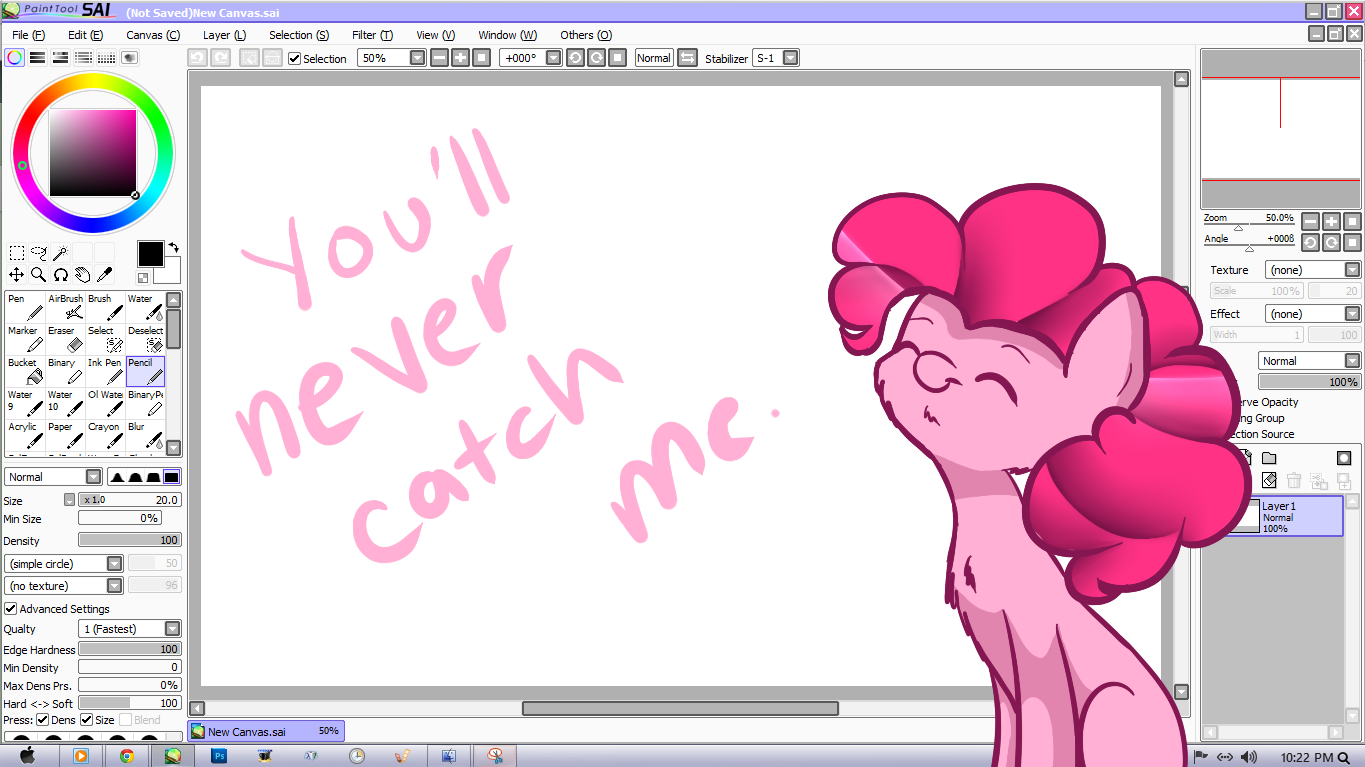Viewport: 1365px width, 767px height.
Task: Open the Filter menu
Action: point(372,35)
